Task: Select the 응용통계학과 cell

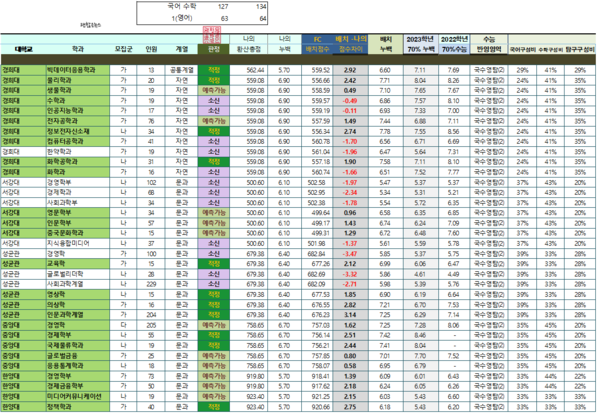Action: [78, 366]
